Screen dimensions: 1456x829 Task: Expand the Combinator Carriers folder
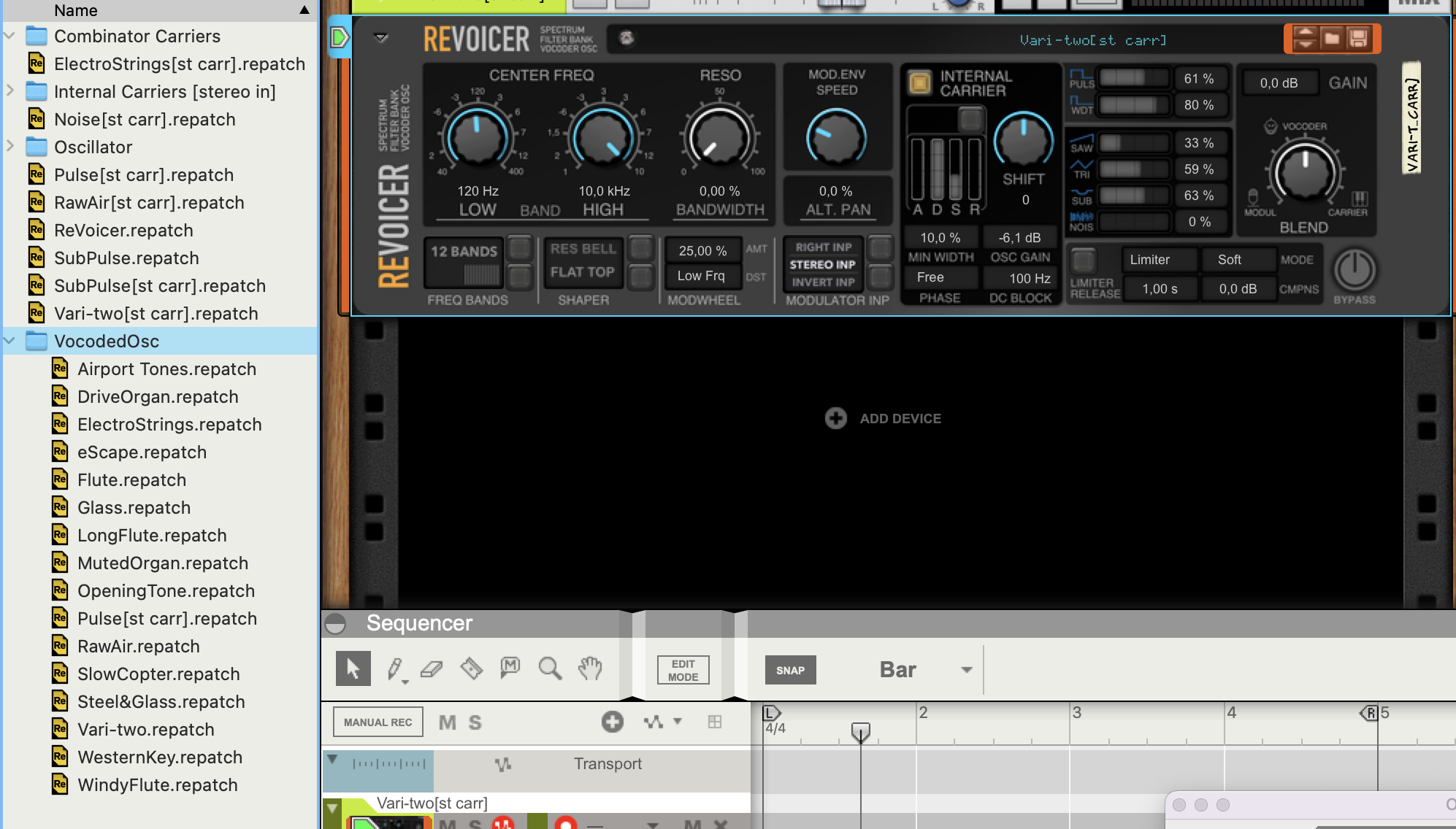click(x=10, y=34)
